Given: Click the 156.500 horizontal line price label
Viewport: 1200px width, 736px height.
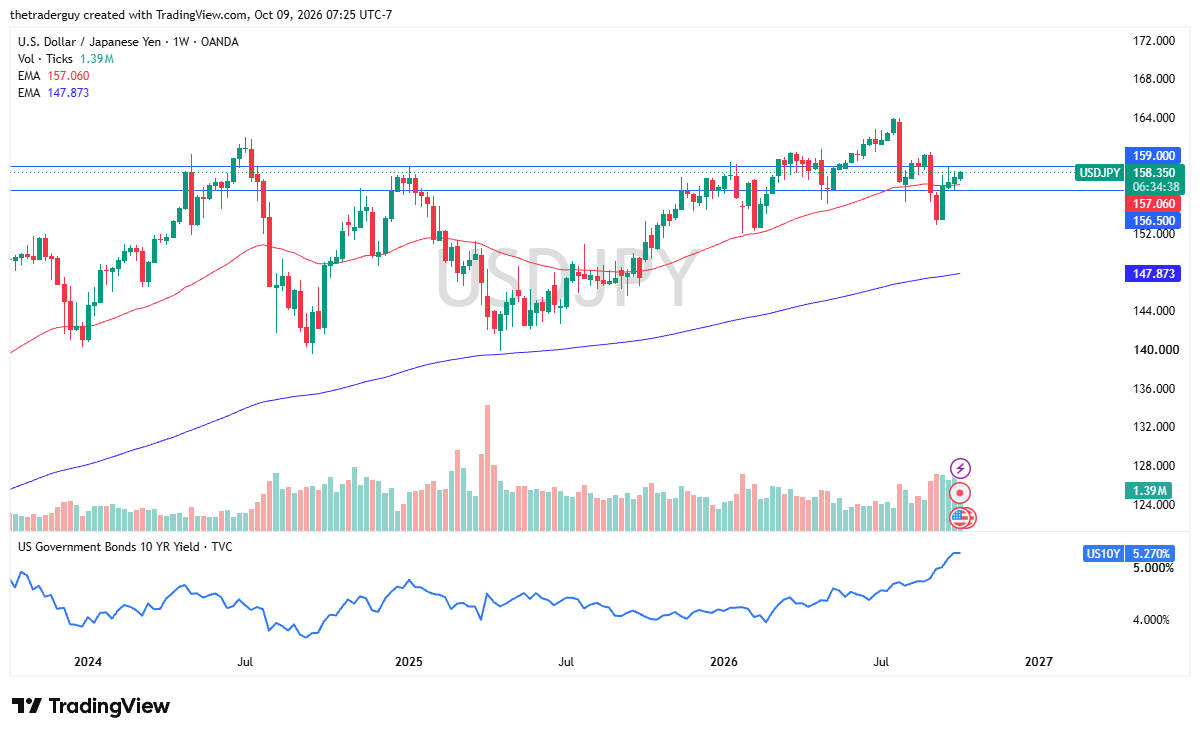Looking at the screenshot, I should (1153, 220).
